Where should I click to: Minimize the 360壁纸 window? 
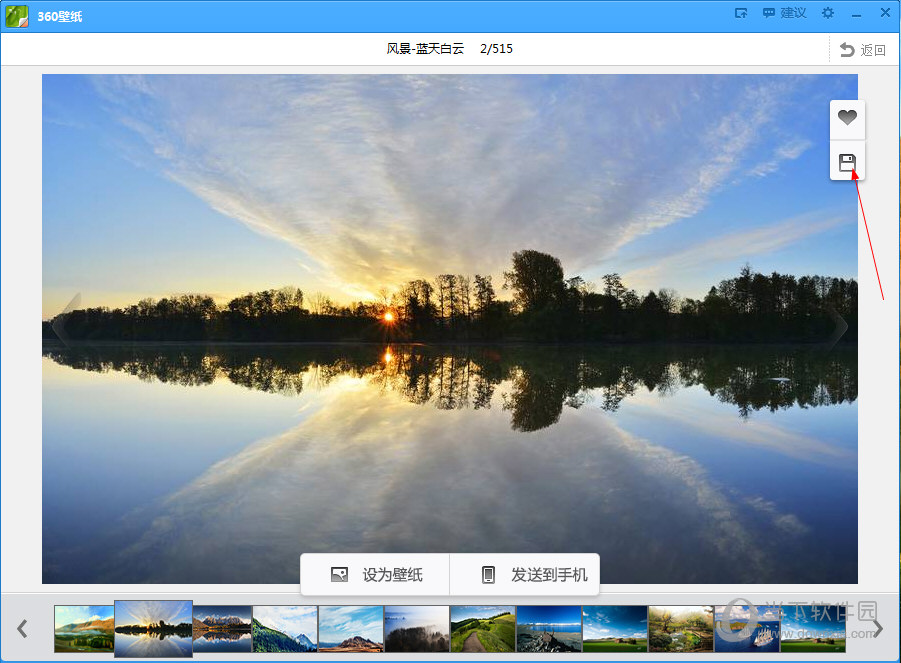coord(856,14)
